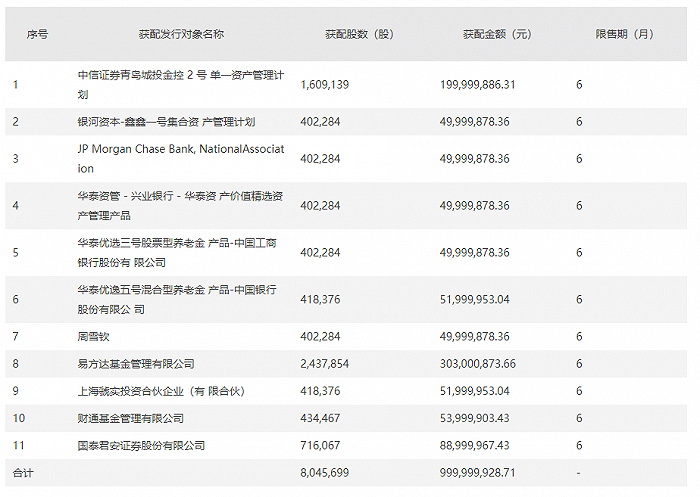Click the 序号 column header
Image resolution: width=700 pixels, height=497 pixels.
37,34
